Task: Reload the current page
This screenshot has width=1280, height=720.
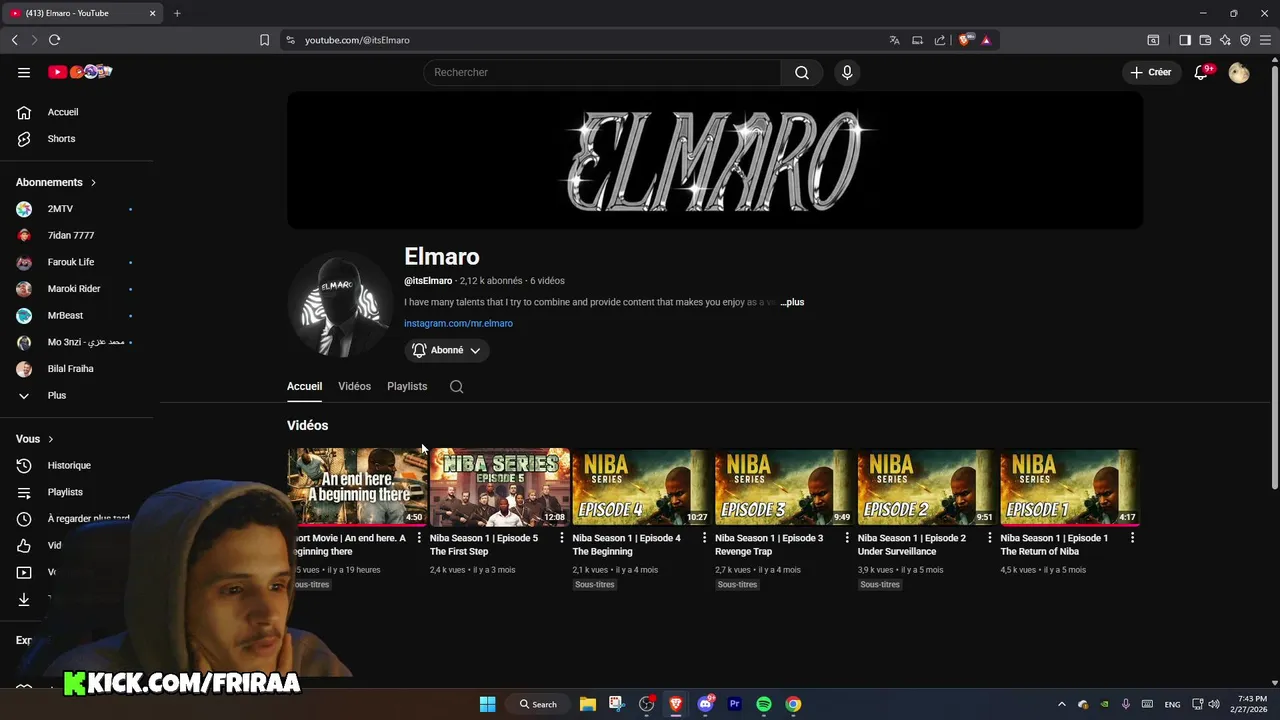Action: (x=54, y=40)
